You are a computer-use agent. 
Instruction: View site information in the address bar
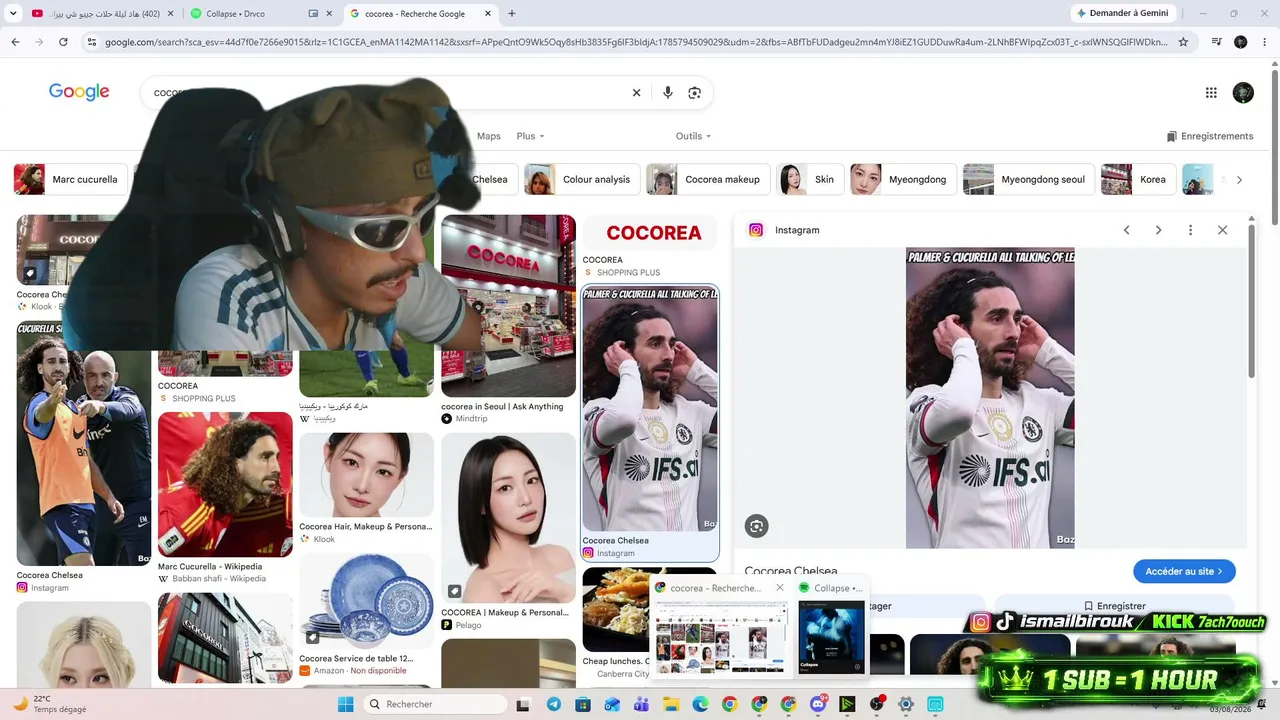tap(91, 42)
